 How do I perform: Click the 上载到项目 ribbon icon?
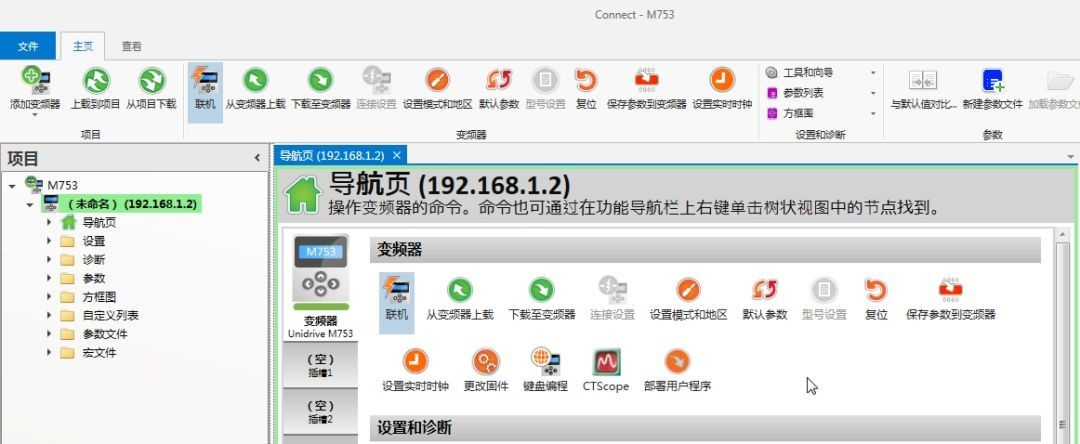(x=95, y=82)
